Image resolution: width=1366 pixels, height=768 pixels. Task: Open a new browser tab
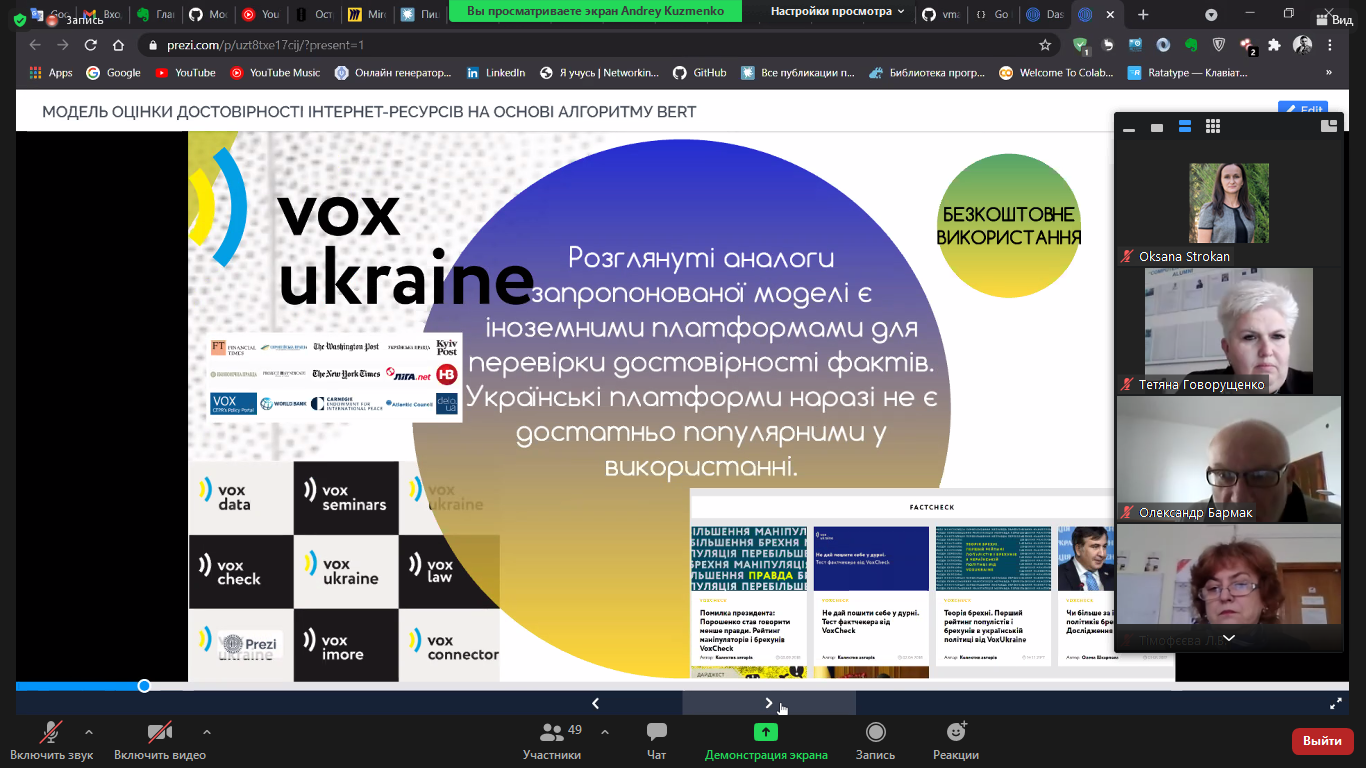pyautogui.click(x=1143, y=15)
